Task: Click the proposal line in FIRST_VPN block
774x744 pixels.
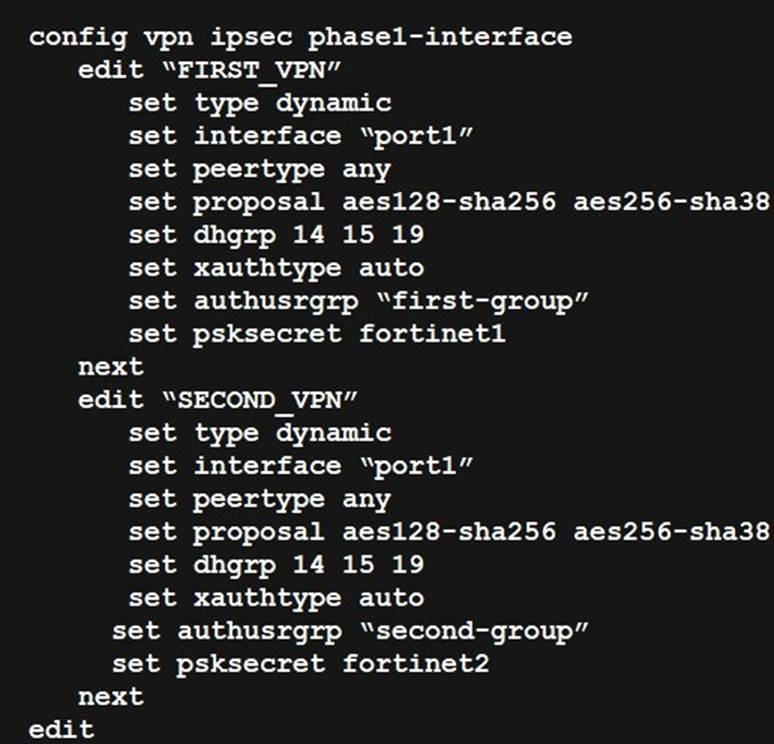Action: pyautogui.click(x=448, y=202)
